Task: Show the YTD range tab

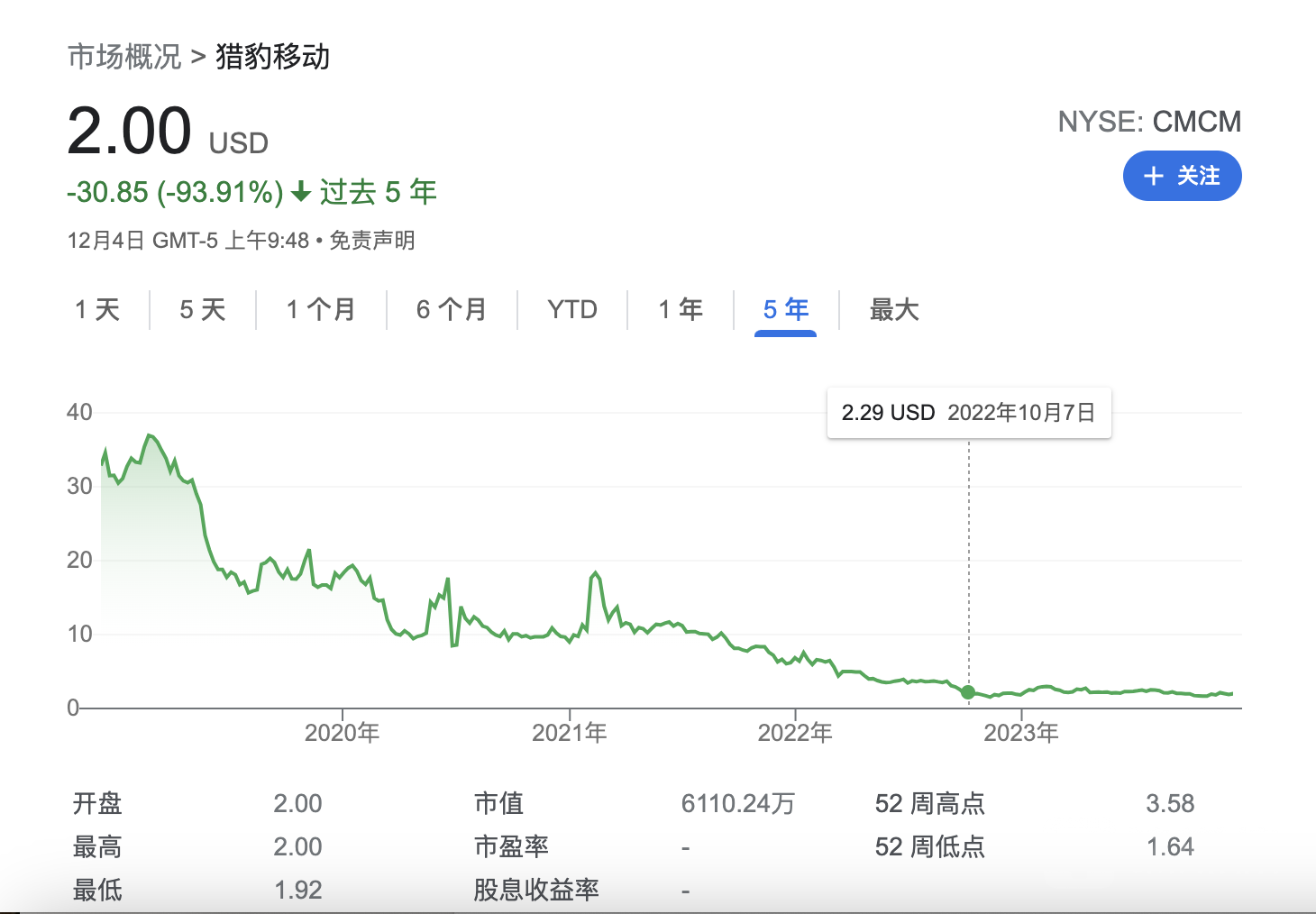Action: [572, 310]
